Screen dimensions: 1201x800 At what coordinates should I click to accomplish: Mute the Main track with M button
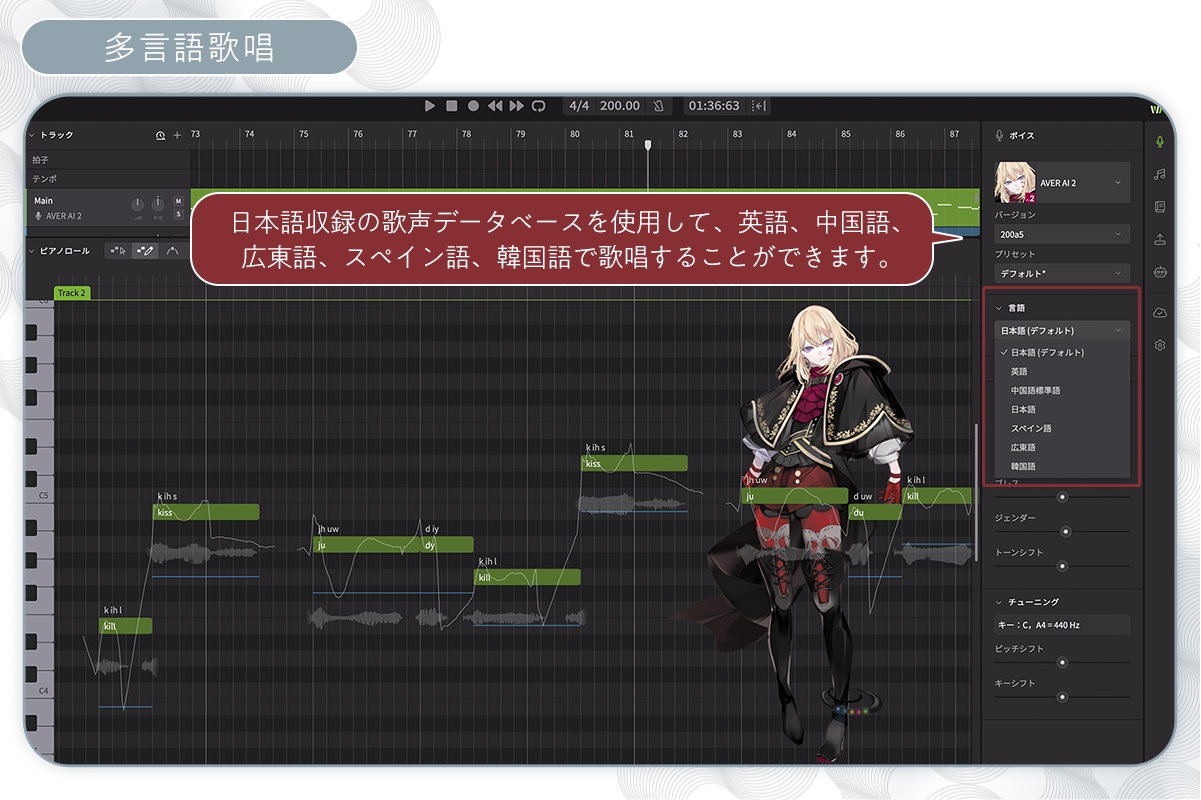point(178,201)
